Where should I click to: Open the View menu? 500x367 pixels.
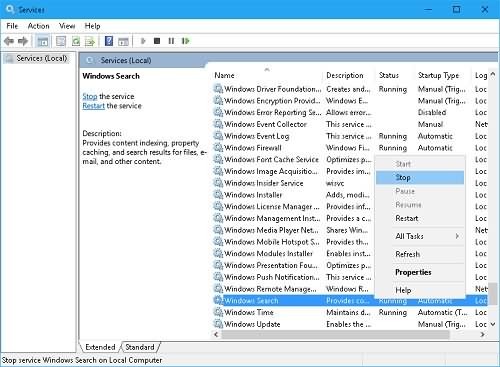click(67, 26)
